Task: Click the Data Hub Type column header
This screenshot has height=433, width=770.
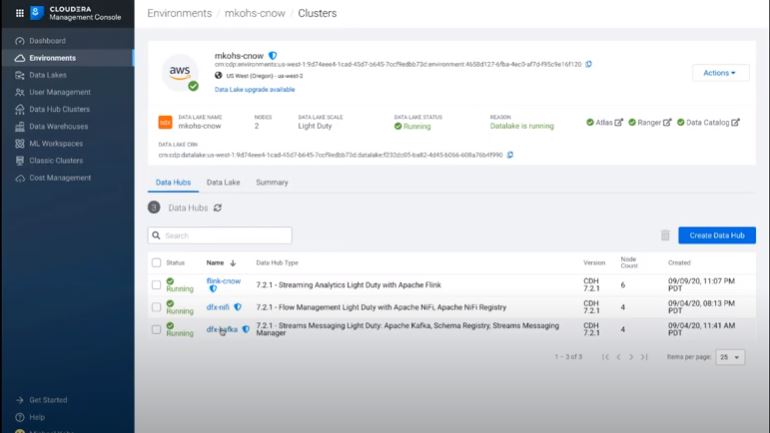Action: coord(277,263)
